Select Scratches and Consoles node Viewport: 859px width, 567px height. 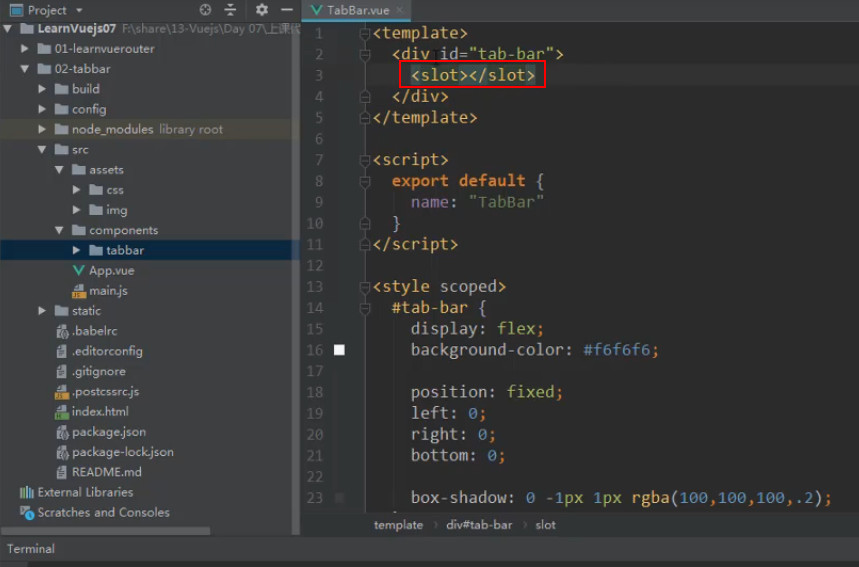104,512
